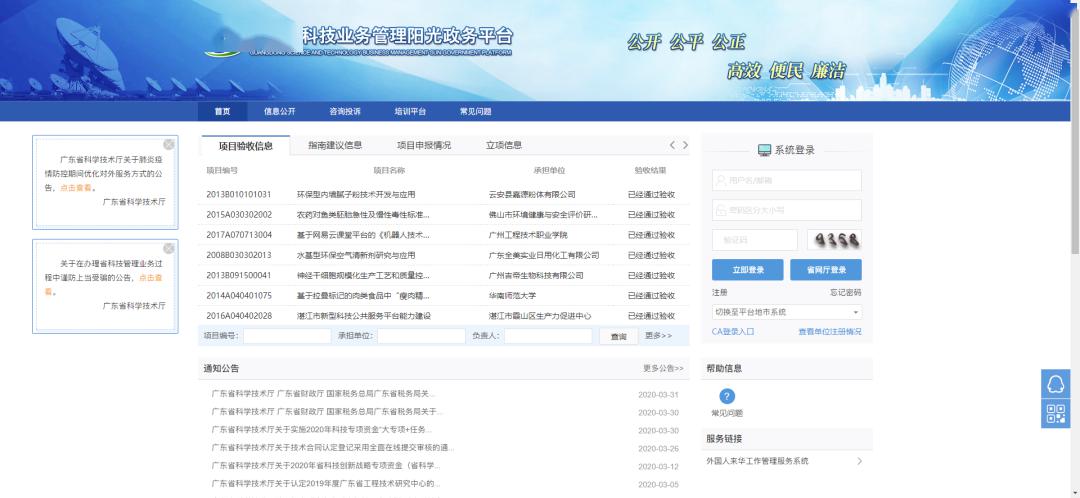This screenshot has width=1080, height=498.
Task: Click the blue question mark 常见问题 icon
Action: [x=727, y=397]
